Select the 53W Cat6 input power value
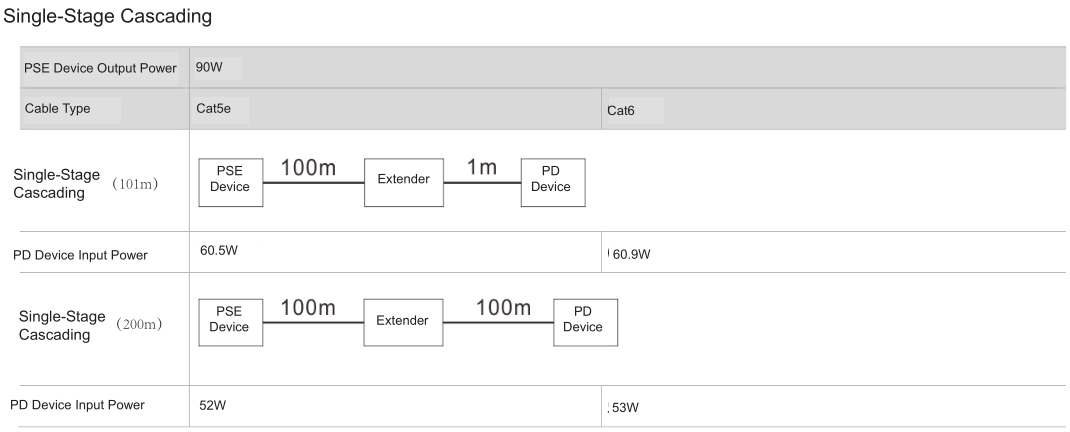The width and height of the screenshot is (1070, 432). 625,407
